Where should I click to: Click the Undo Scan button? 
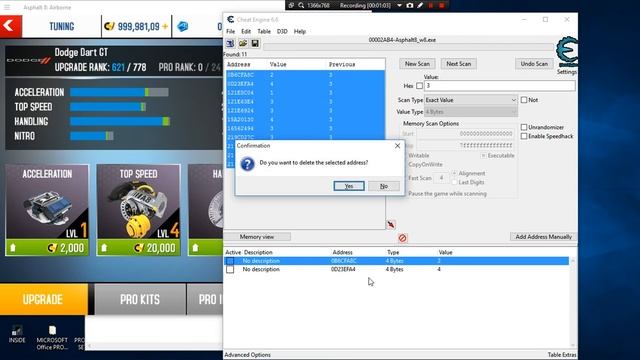tap(534, 64)
